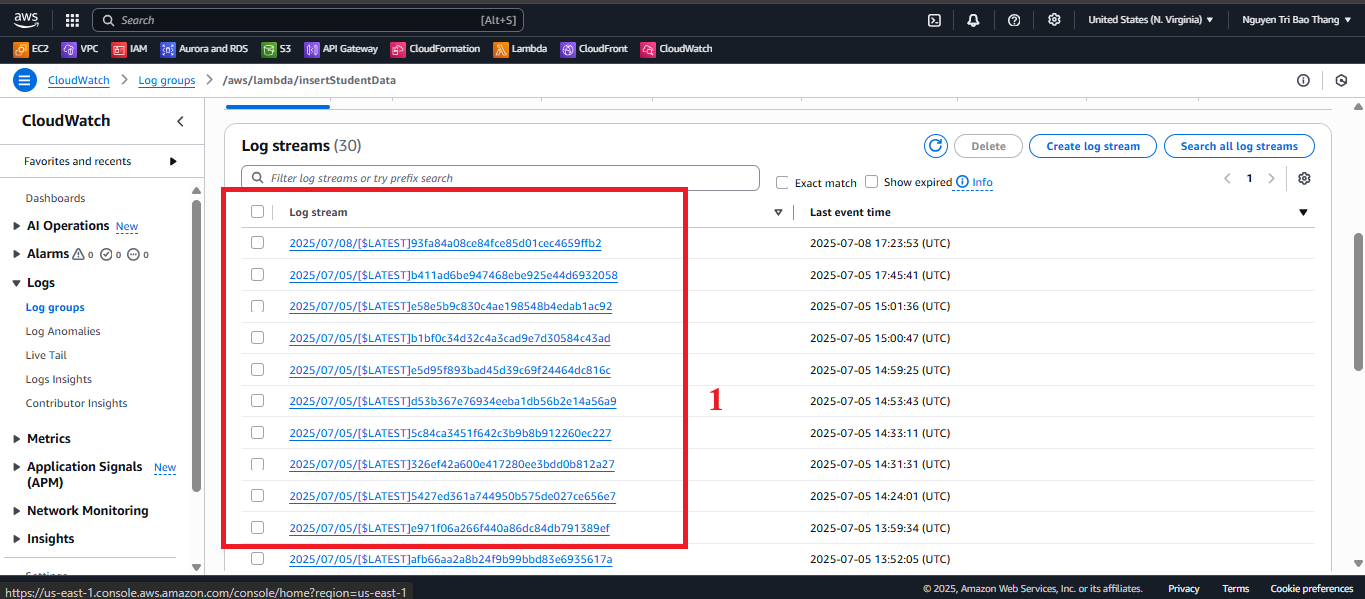Toggle the select-all log streams checkbox
The width and height of the screenshot is (1365, 599).
click(257, 211)
